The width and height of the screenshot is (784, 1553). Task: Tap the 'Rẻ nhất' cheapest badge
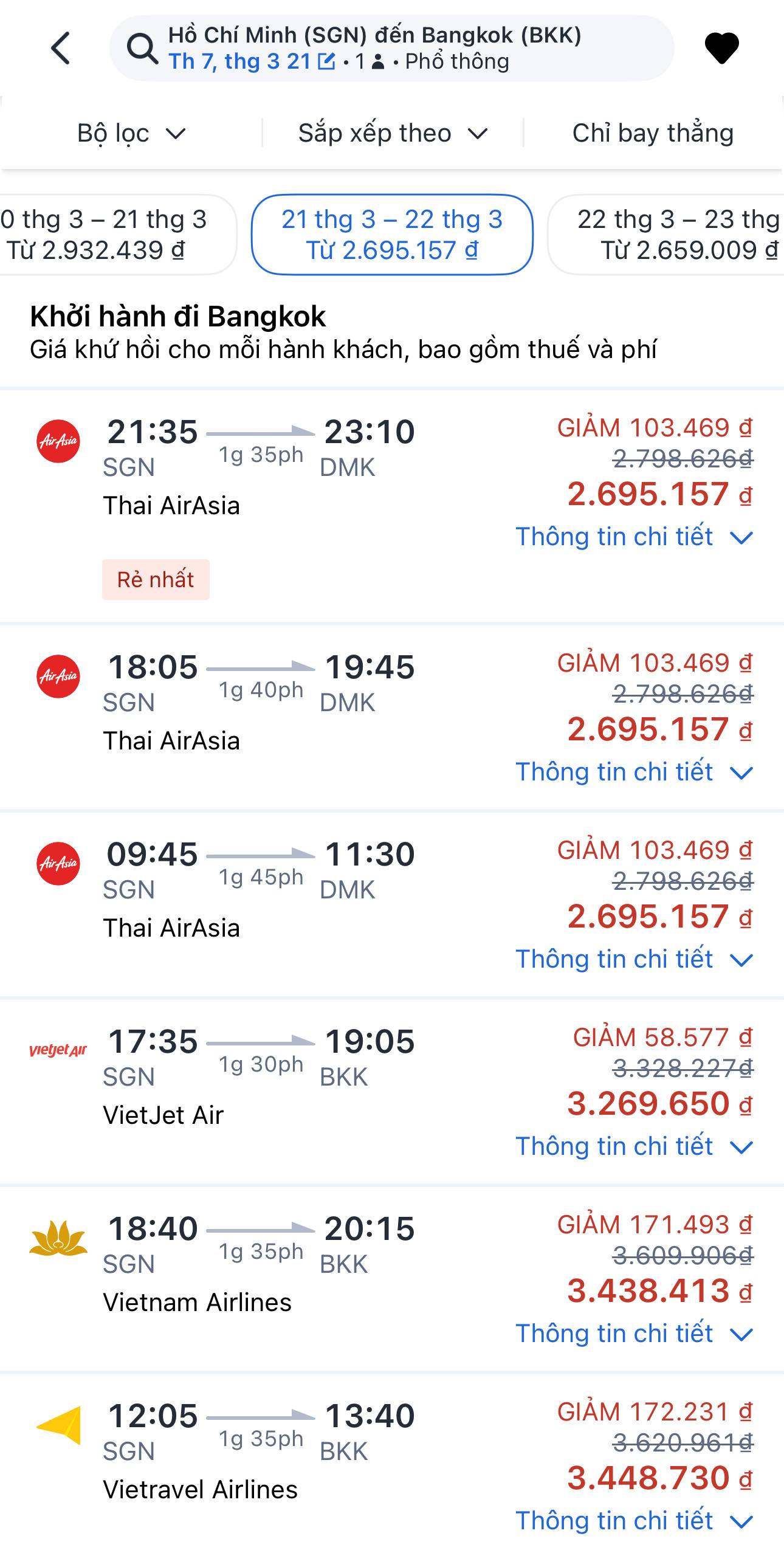[156, 579]
